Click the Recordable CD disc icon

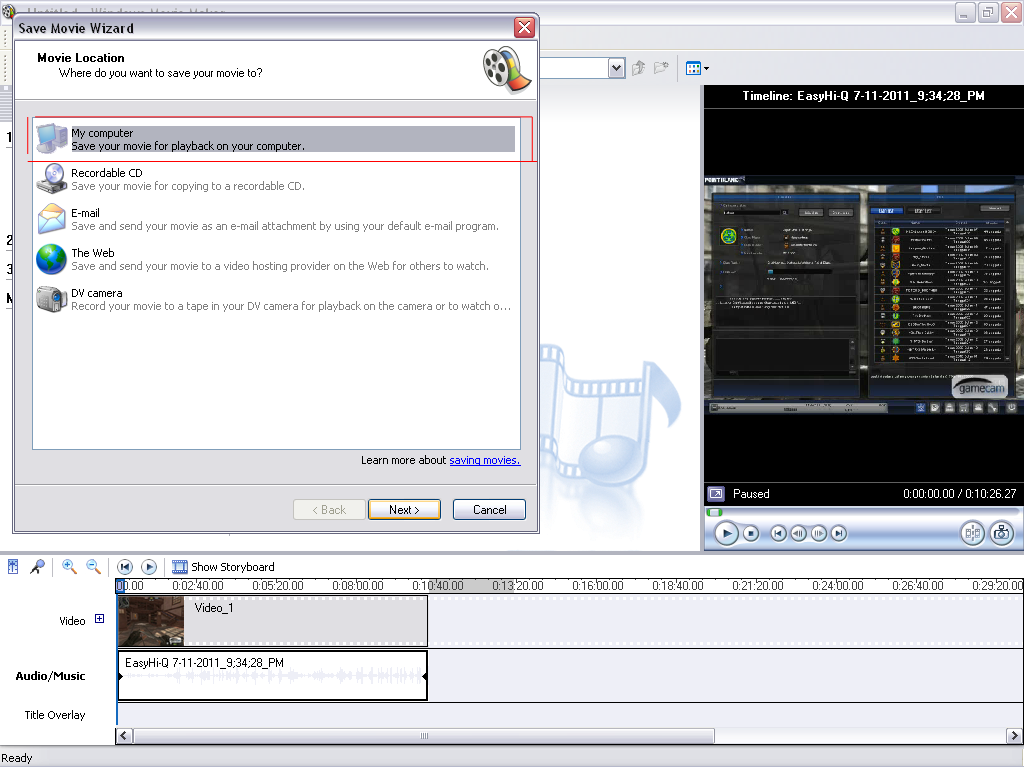click(52, 178)
